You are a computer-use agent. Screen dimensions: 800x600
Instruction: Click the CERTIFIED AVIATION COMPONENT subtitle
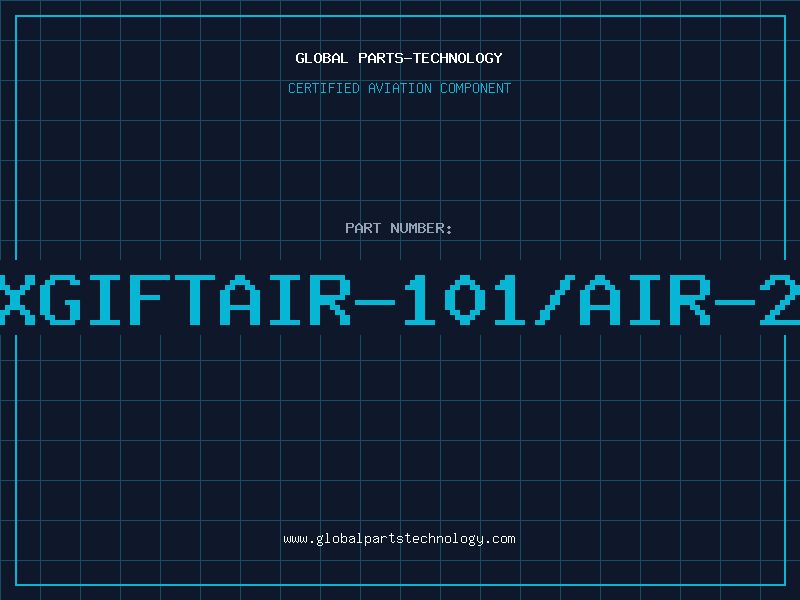point(399,88)
